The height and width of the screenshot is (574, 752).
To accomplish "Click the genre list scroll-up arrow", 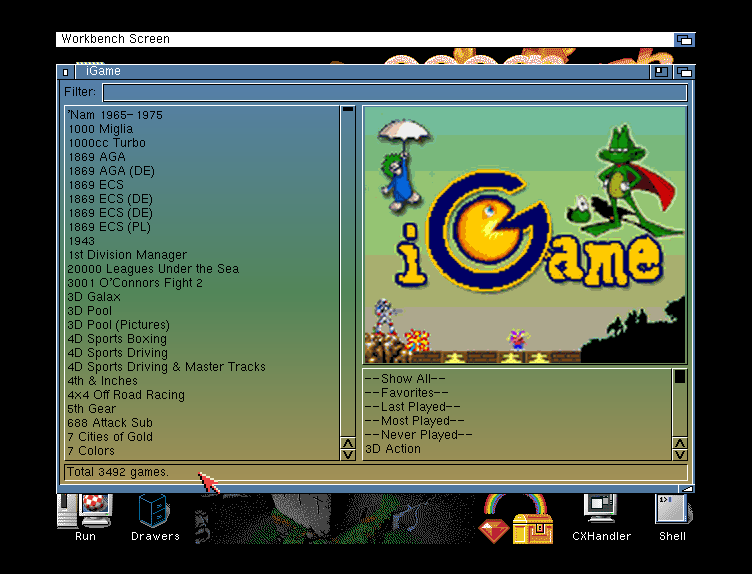I will coord(680,443).
